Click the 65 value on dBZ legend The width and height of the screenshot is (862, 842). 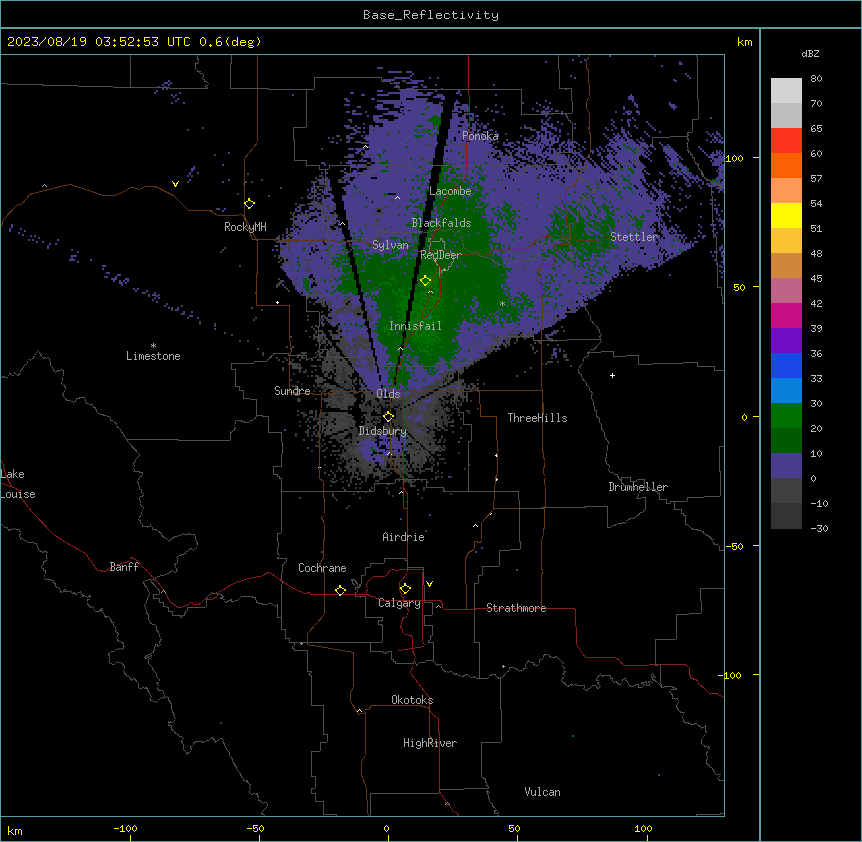[816, 129]
